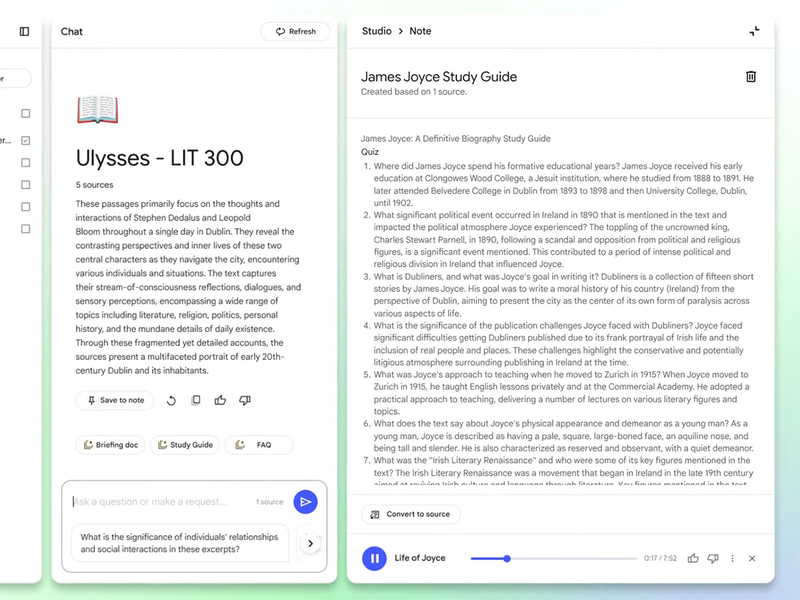Dislike the Life of Joyce audio overview
800x600 pixels.
click(713, 559)
